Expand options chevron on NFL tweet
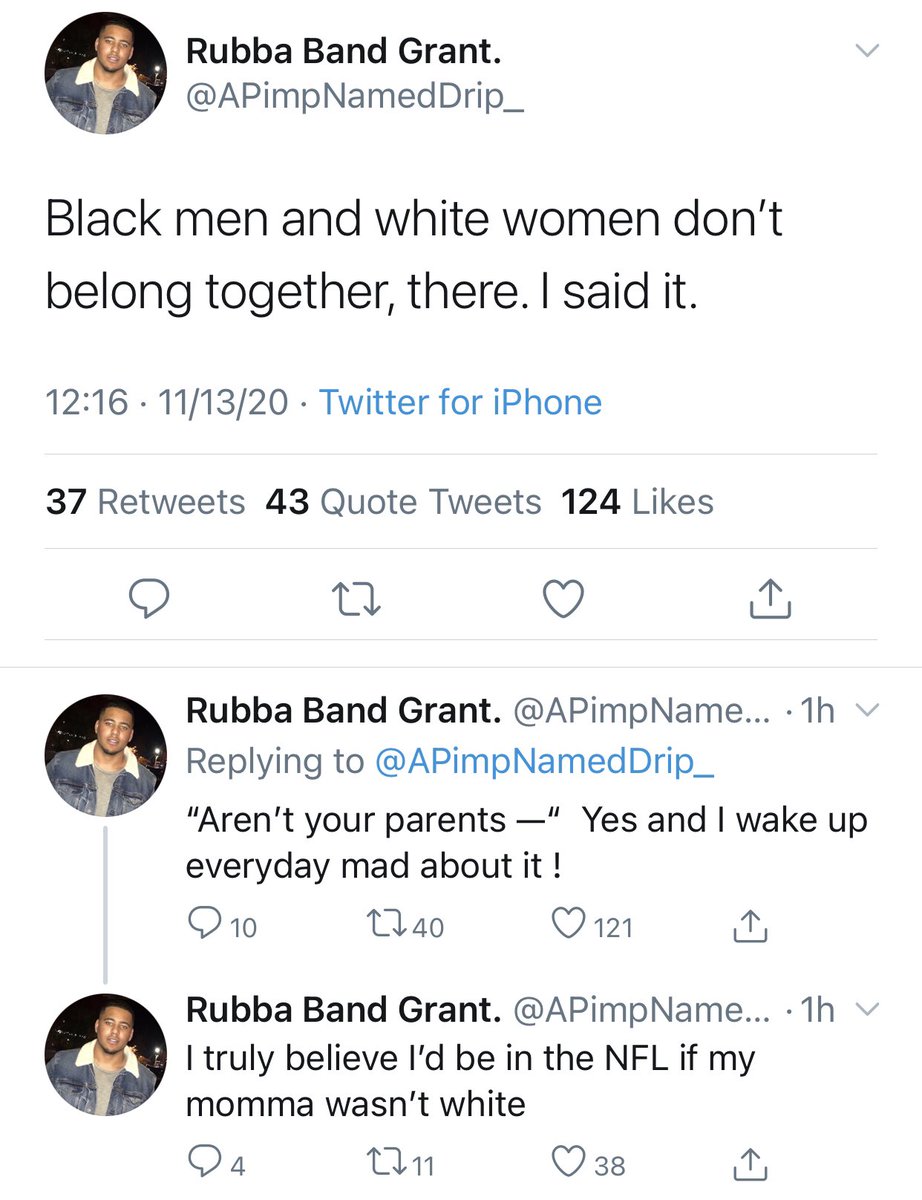Screen dimensions: 922x1200 (868, 1010)
